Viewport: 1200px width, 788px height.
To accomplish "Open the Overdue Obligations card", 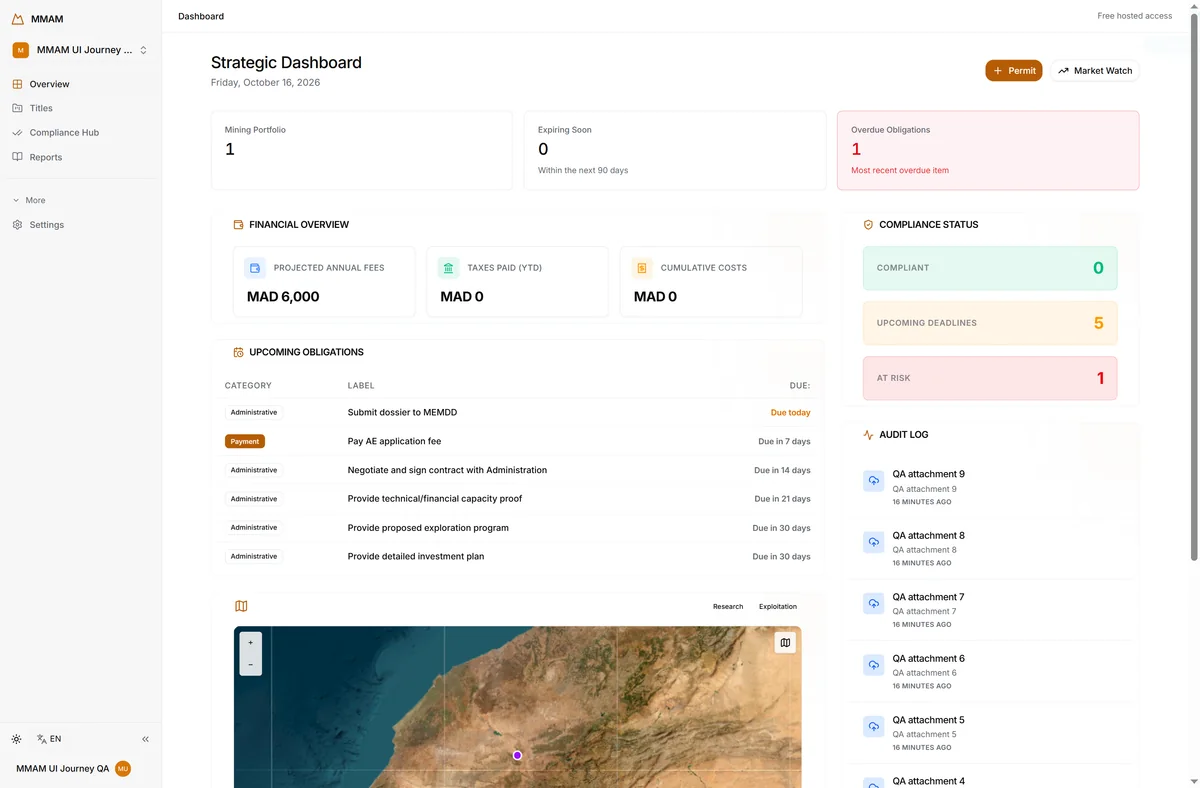I will coord(988,150).
